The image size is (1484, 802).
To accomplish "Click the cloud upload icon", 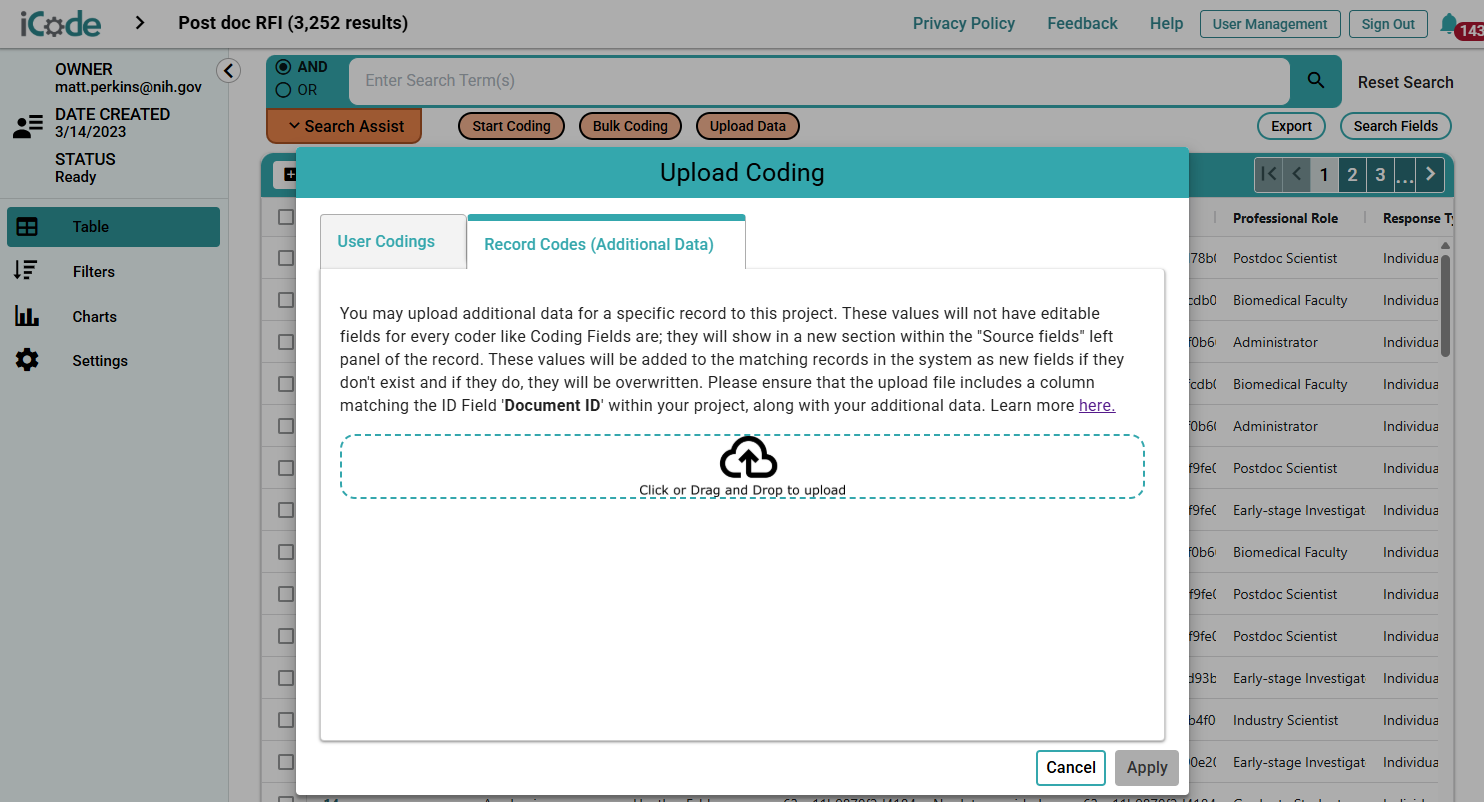I will 748,457.
